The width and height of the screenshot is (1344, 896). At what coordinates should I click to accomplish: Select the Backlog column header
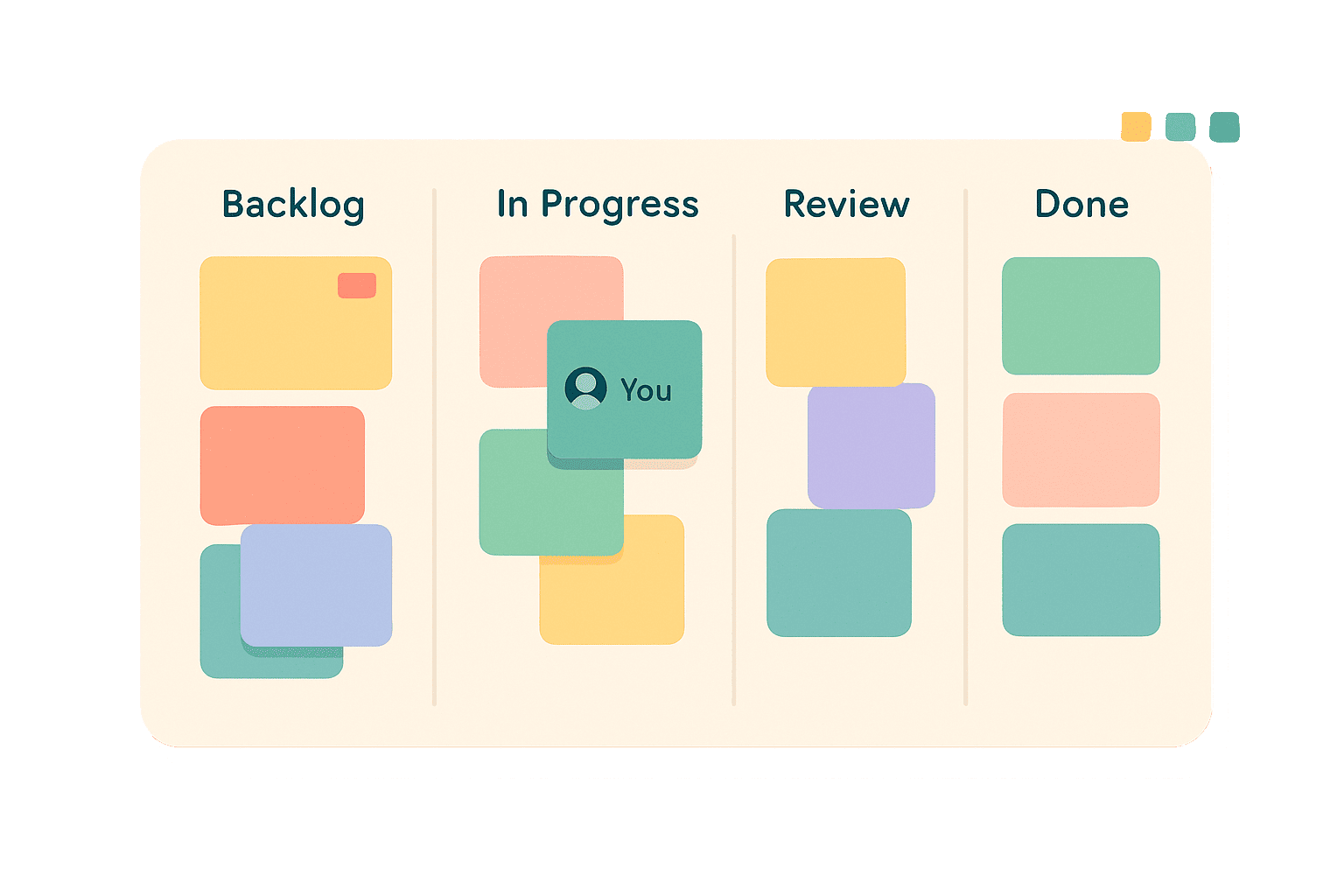click(x=293, y=205)
